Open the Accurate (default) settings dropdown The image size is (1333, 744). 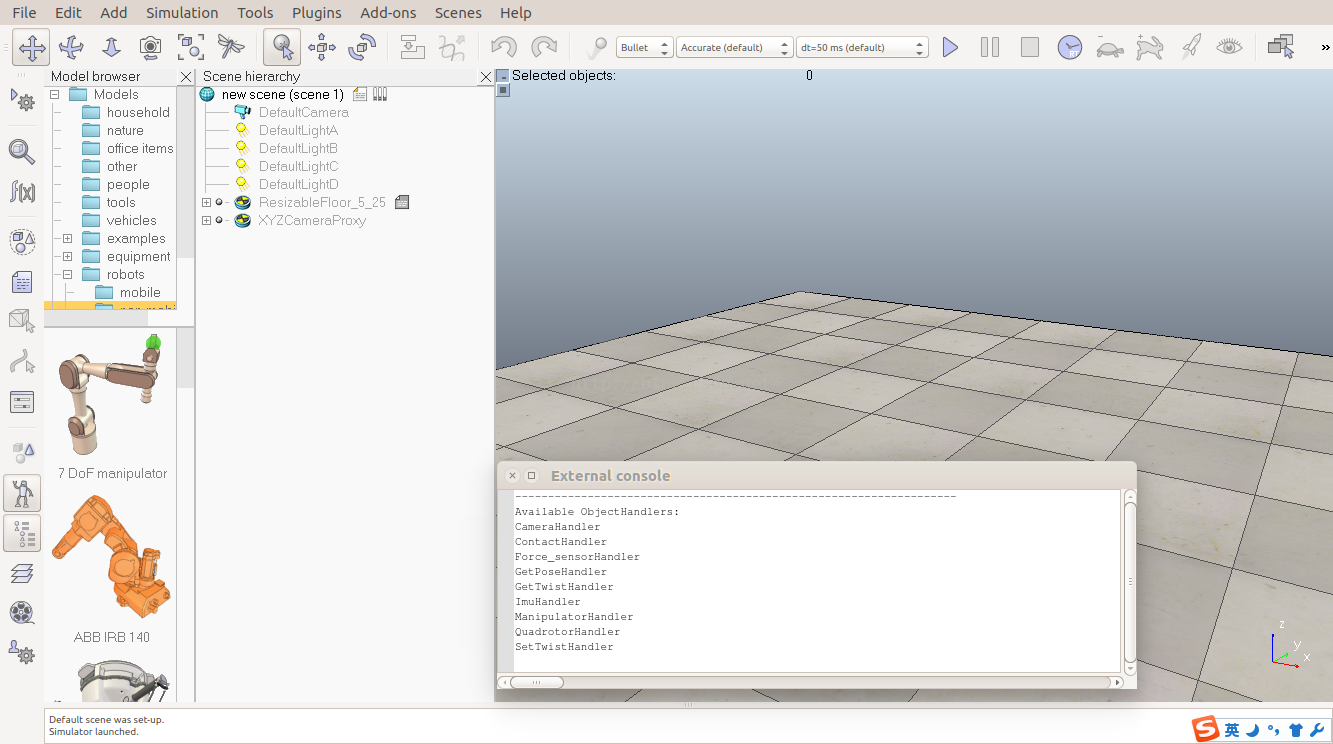(735, 47)
